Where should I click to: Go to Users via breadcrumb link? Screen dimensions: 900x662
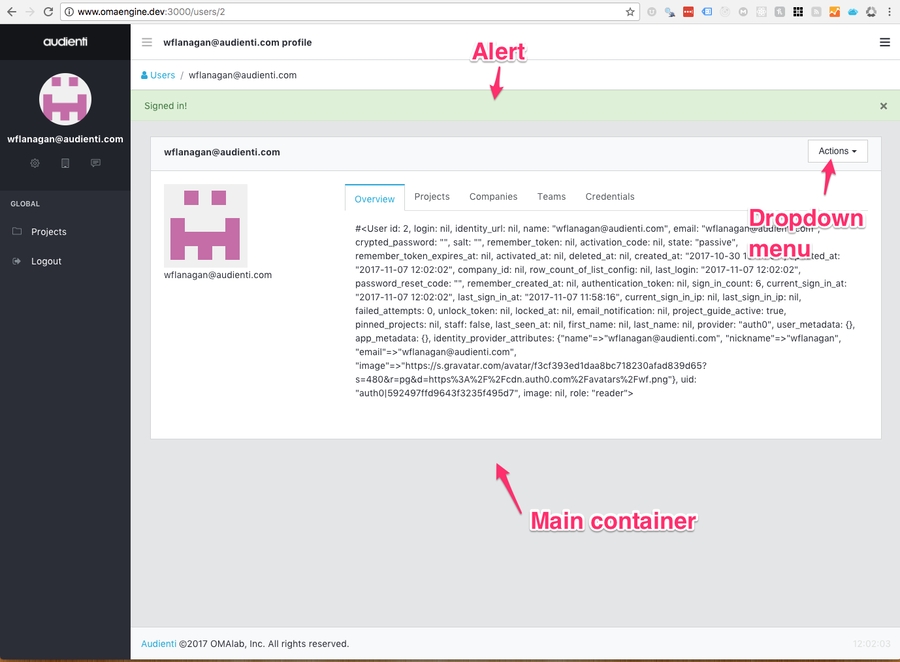pos(162,75)
